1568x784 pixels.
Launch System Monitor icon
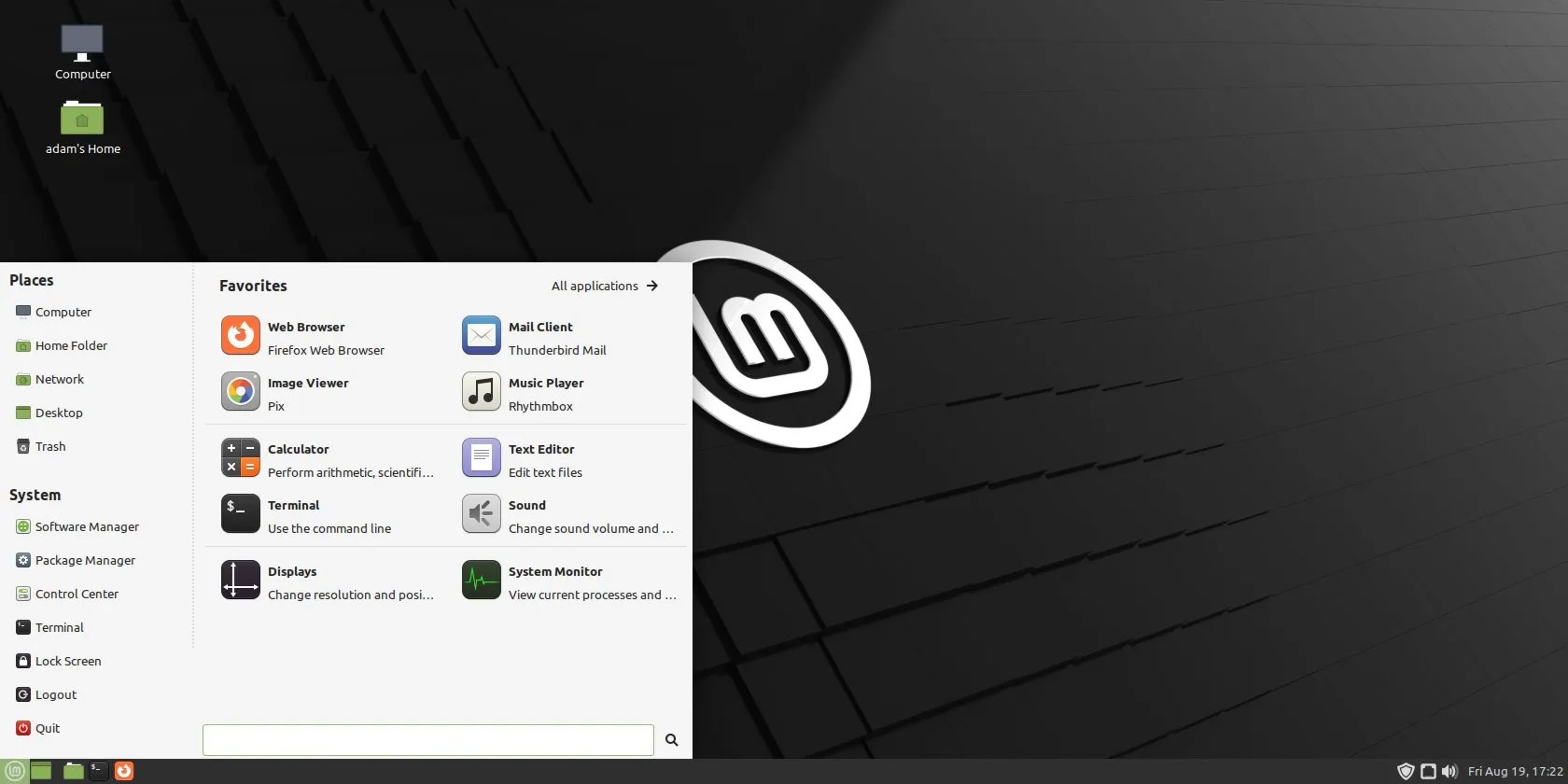tap(482, 581)
